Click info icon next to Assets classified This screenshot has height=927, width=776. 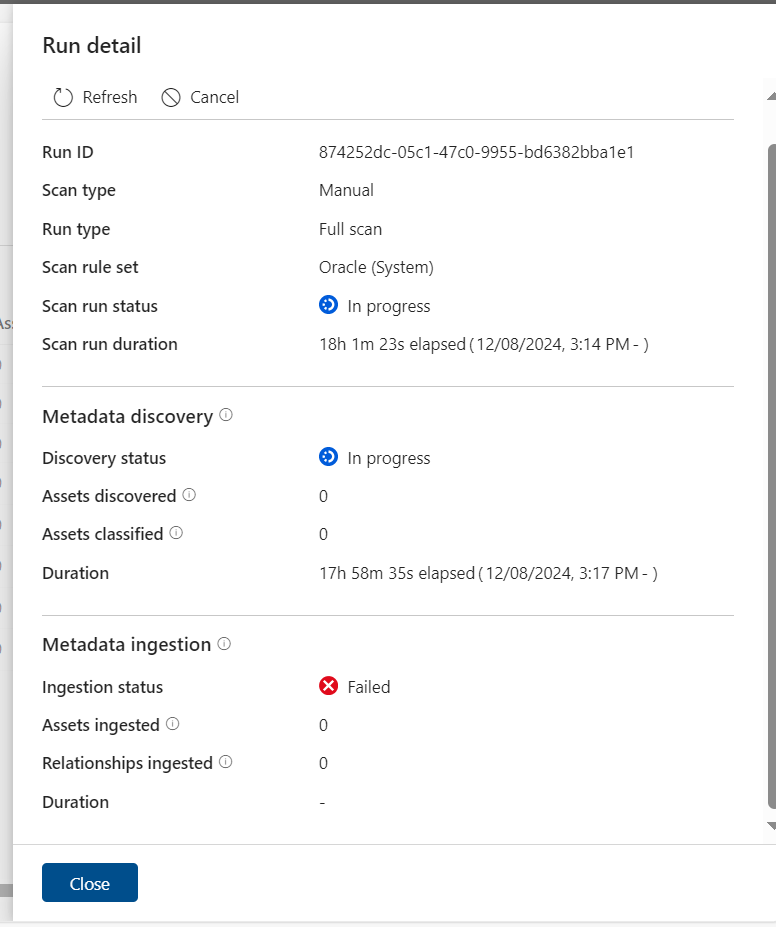(177, 533)
